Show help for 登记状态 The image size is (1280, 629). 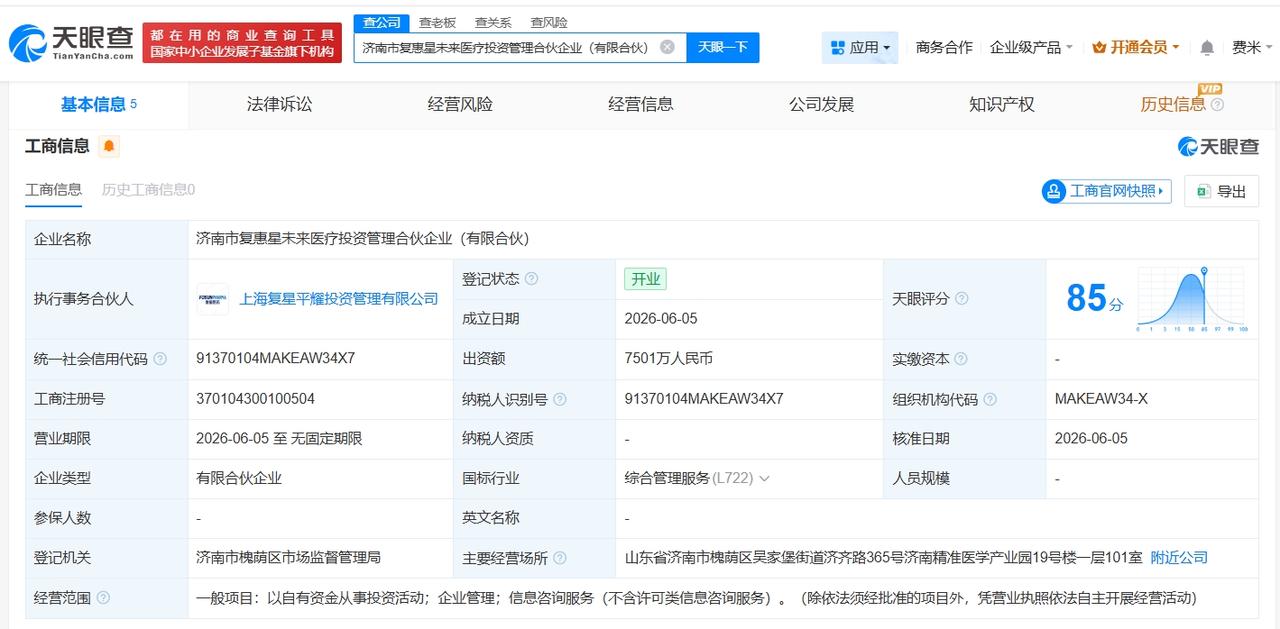(x=531, y=279)
